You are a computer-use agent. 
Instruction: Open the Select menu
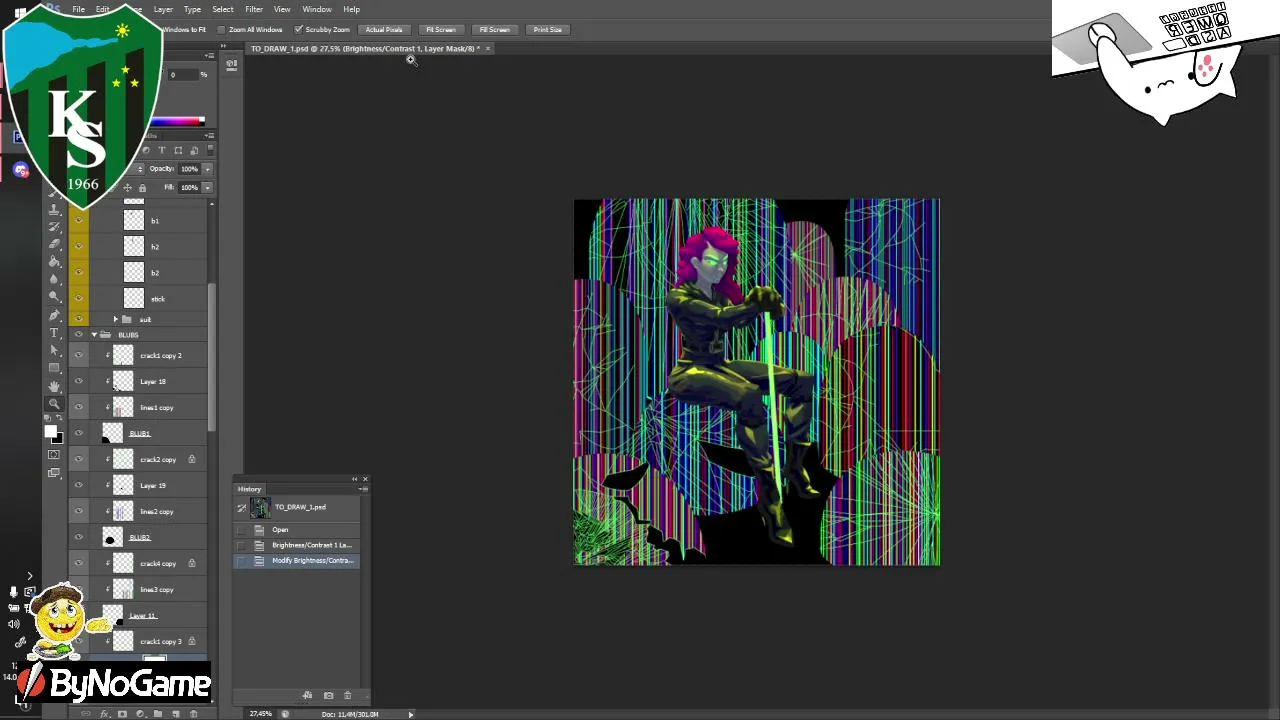click(223, 9)
